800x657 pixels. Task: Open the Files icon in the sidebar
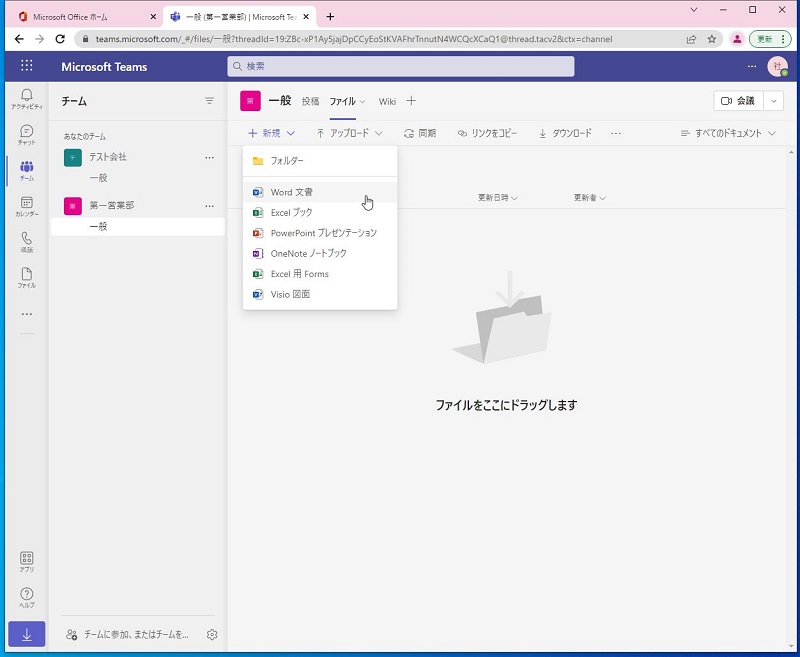coord(27,277)
